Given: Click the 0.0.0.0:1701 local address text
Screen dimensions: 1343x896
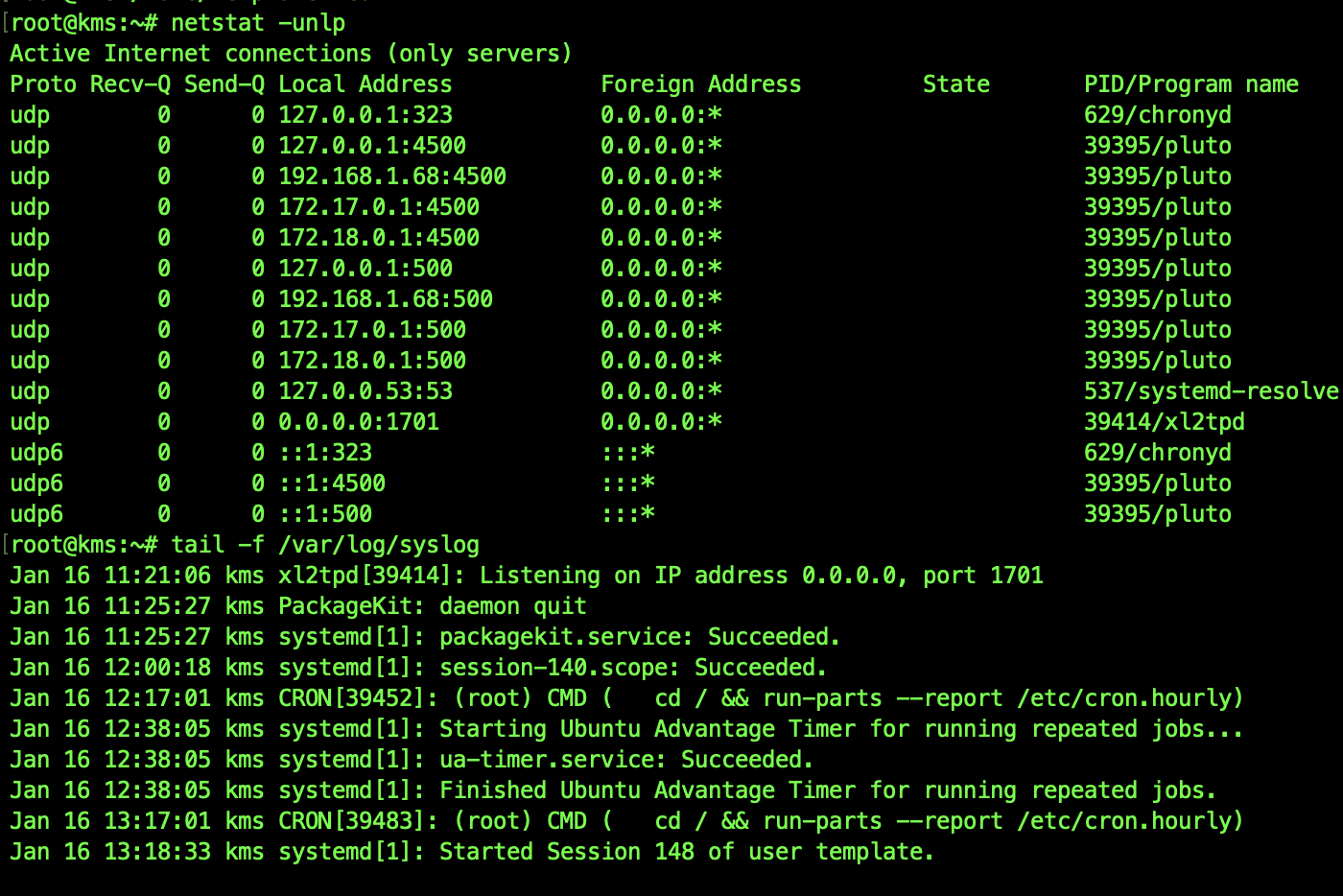Looking at the screenshot, I should (x=358, y=421).
